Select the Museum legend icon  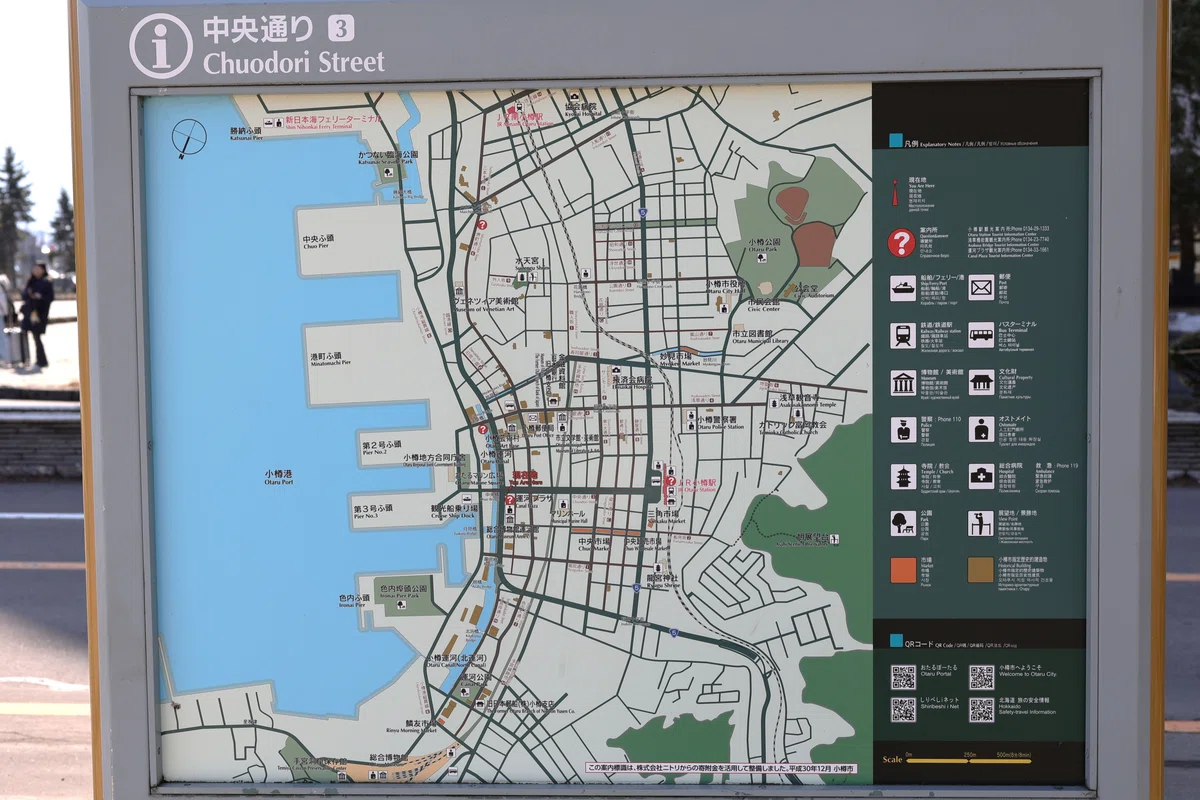pyautogui.click(x=903, y=382)
